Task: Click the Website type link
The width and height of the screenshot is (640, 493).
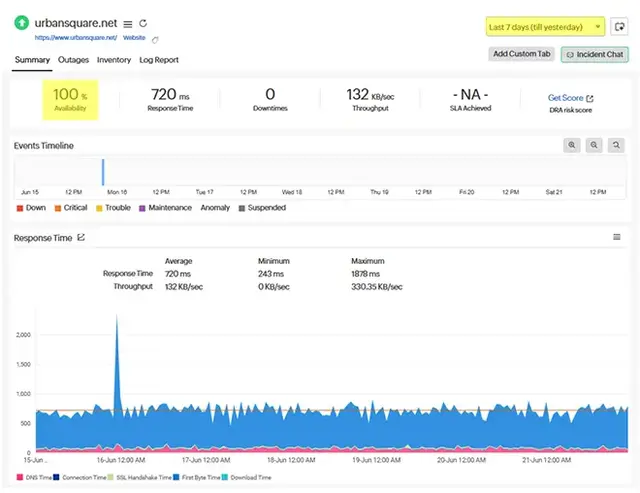Action: coord(134,38)
